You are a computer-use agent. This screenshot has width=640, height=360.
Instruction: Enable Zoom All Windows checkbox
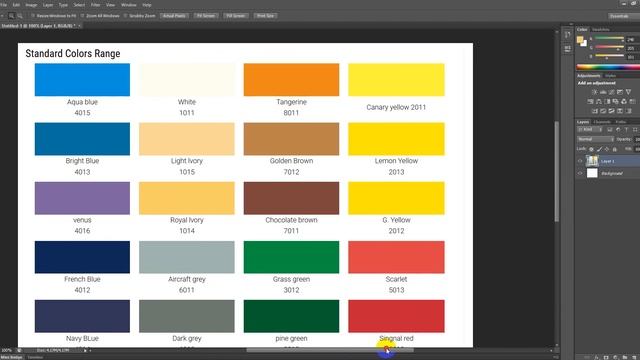82,16
